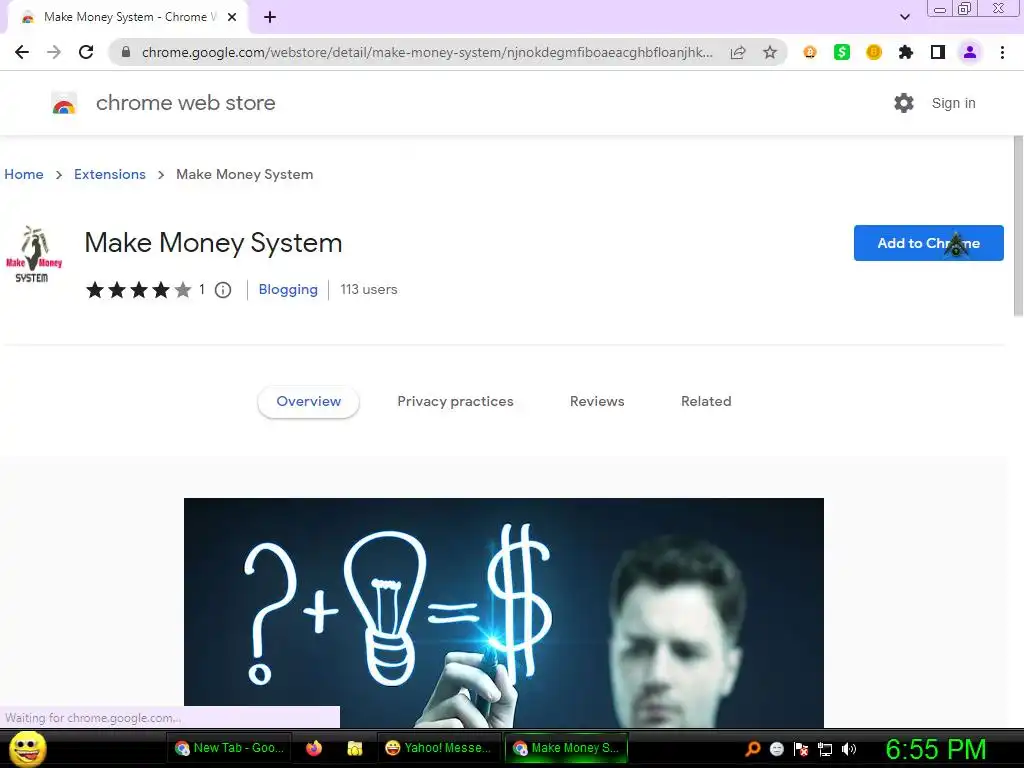Screen dimensions: 1024x768
Task: Go to Extensions breadcrumb
Action: (x=110, y=174)
